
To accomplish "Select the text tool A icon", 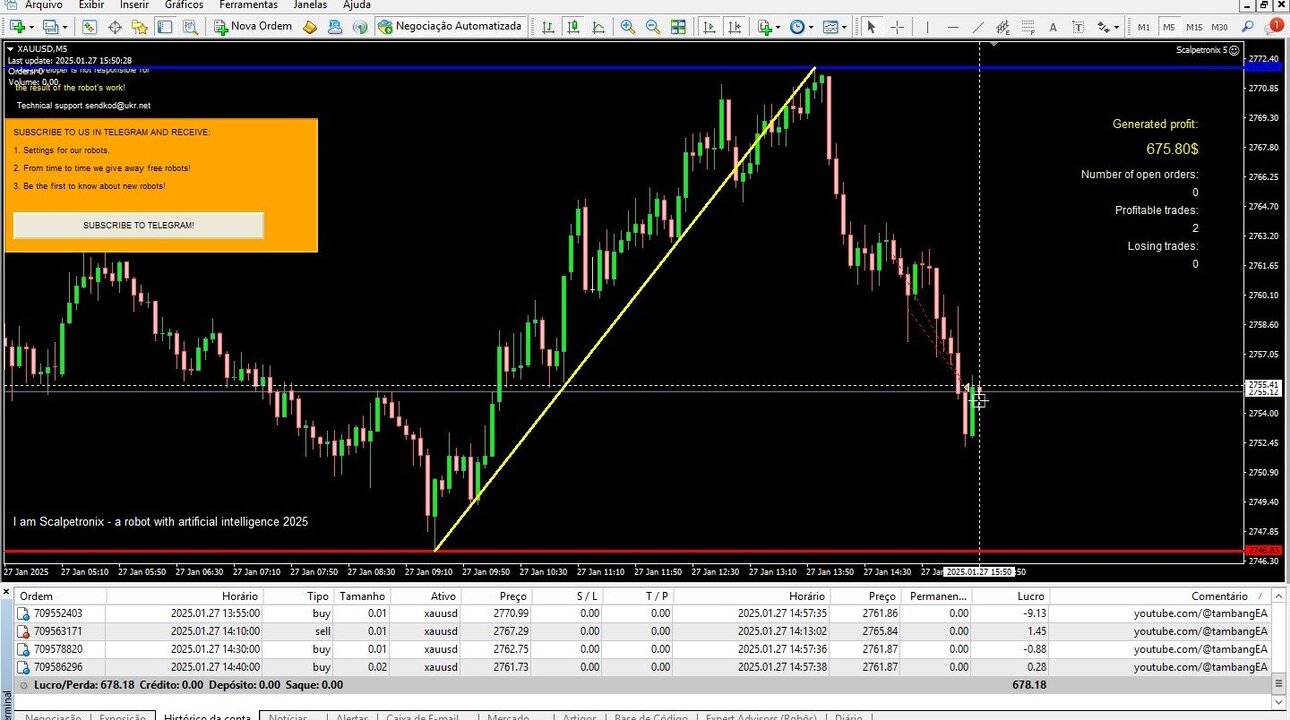I will (x=1053, y=27).
